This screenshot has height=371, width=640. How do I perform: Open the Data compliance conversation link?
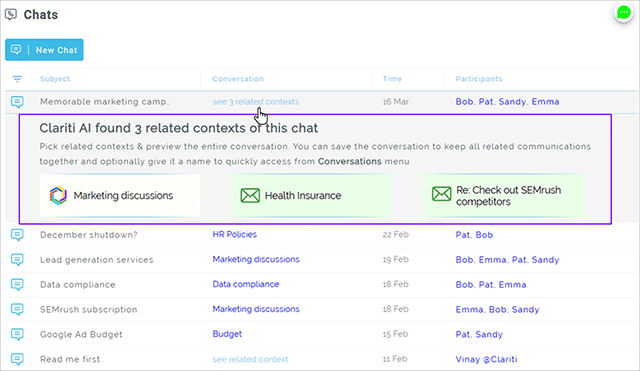click(246, 284)
